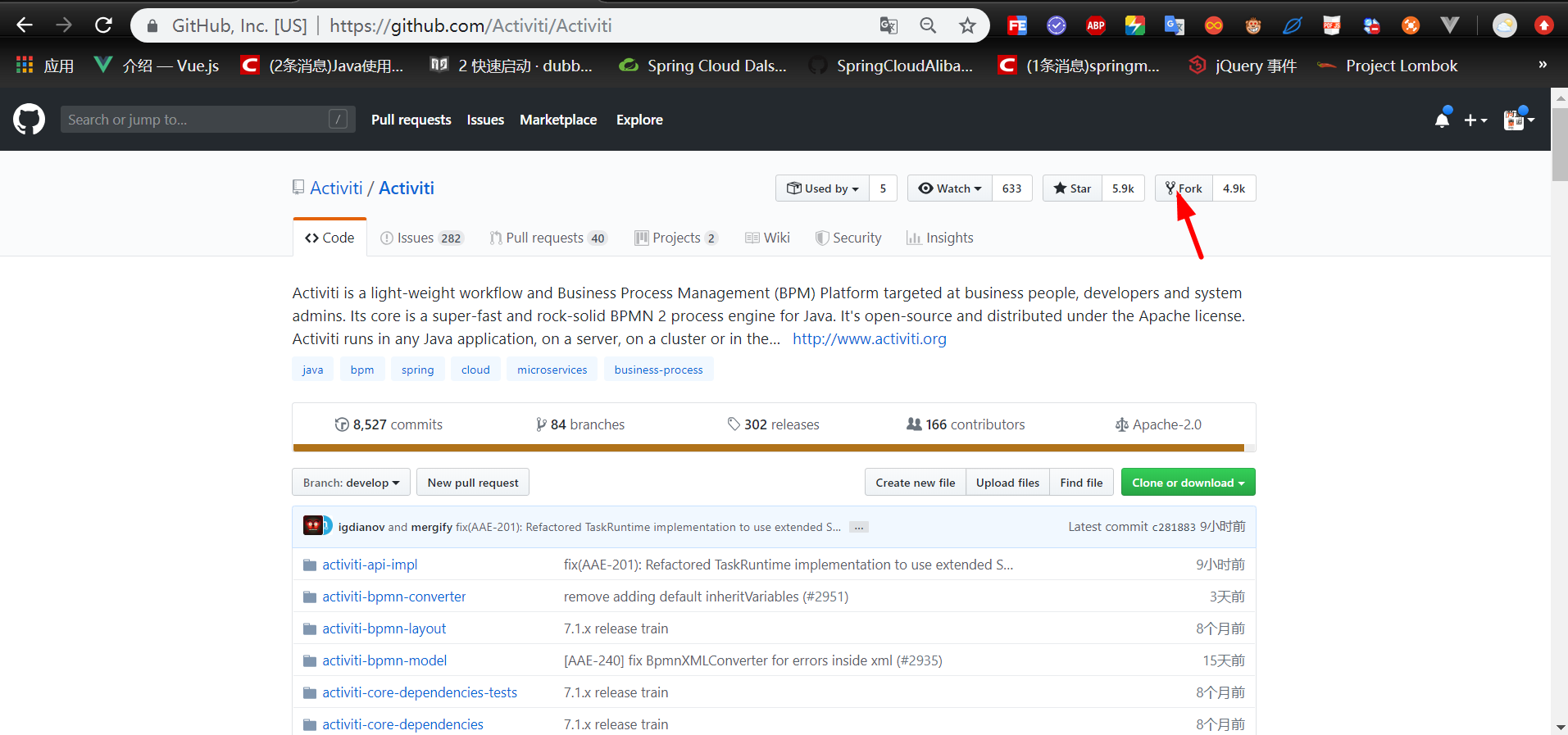Click the New pull request button
This screenshot has height=735, width=1568.
[473, 483]
